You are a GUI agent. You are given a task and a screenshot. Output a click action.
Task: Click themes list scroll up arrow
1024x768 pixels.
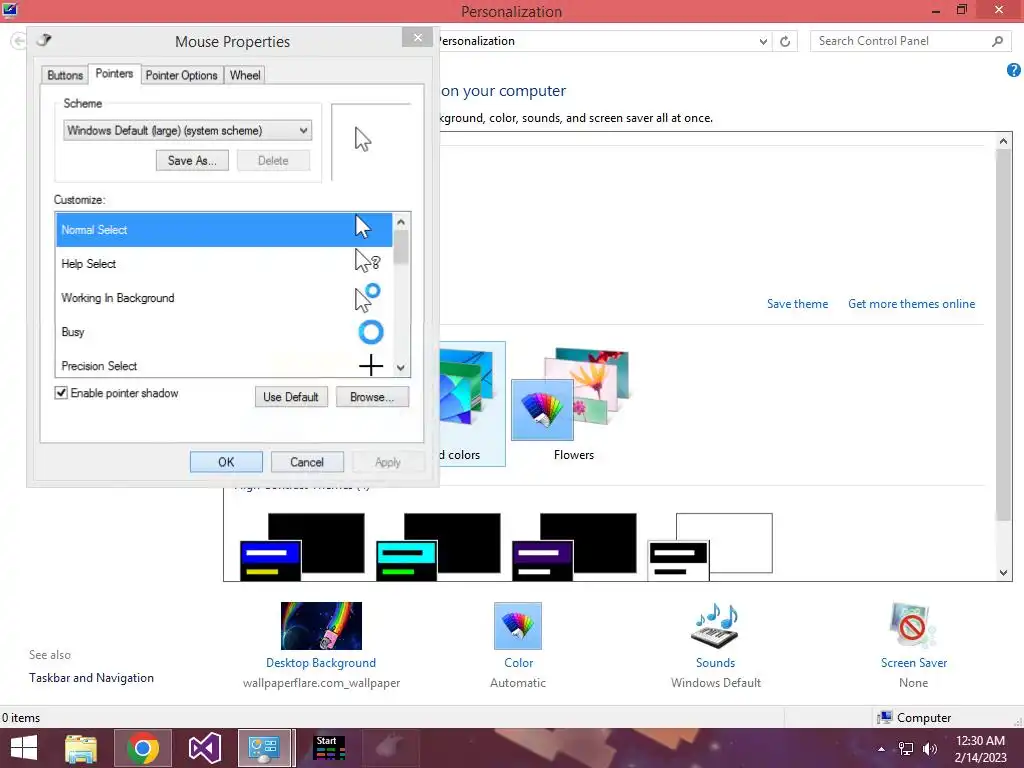pos(1004,141)
